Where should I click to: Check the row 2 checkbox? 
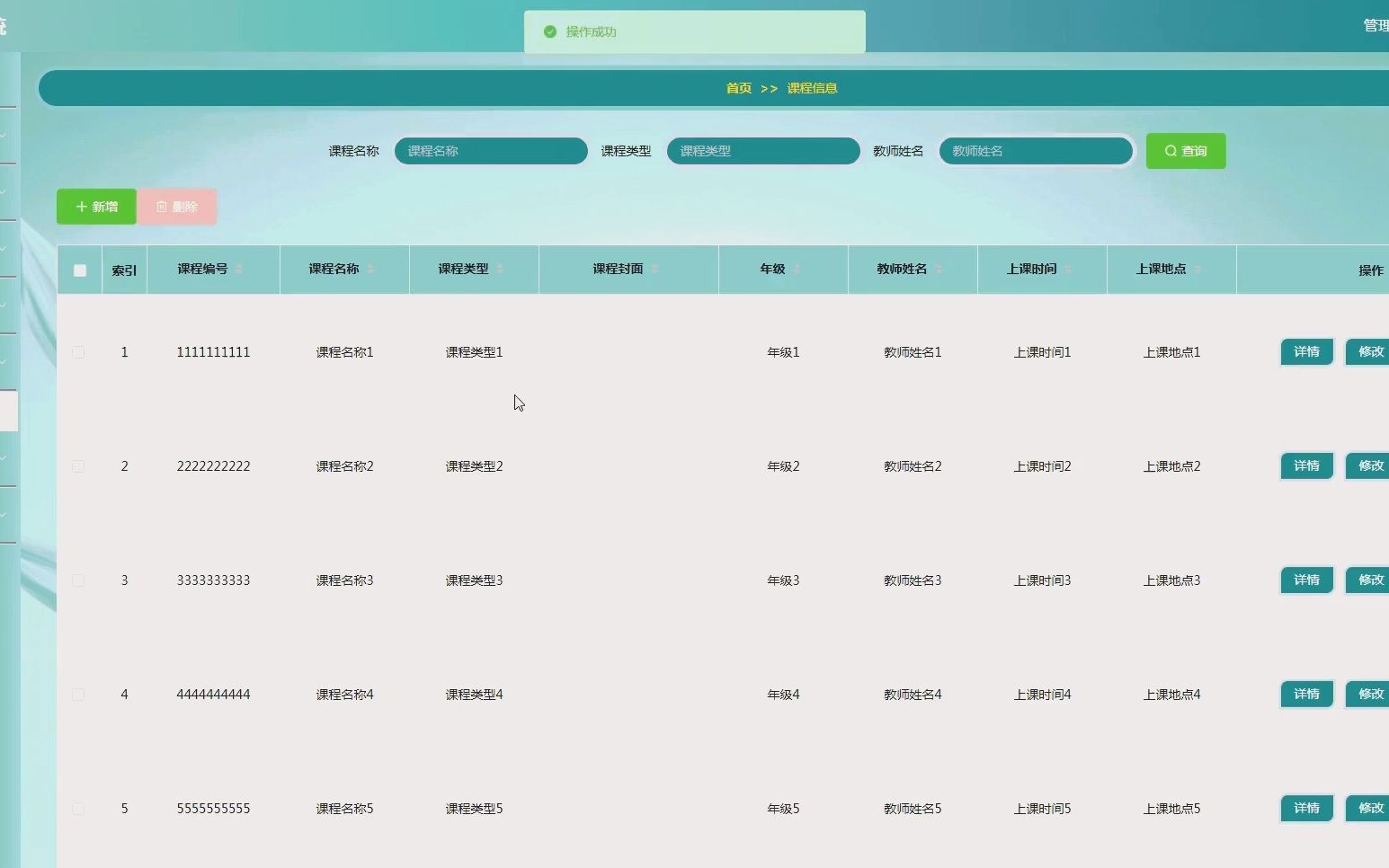[x=78, y=466]
